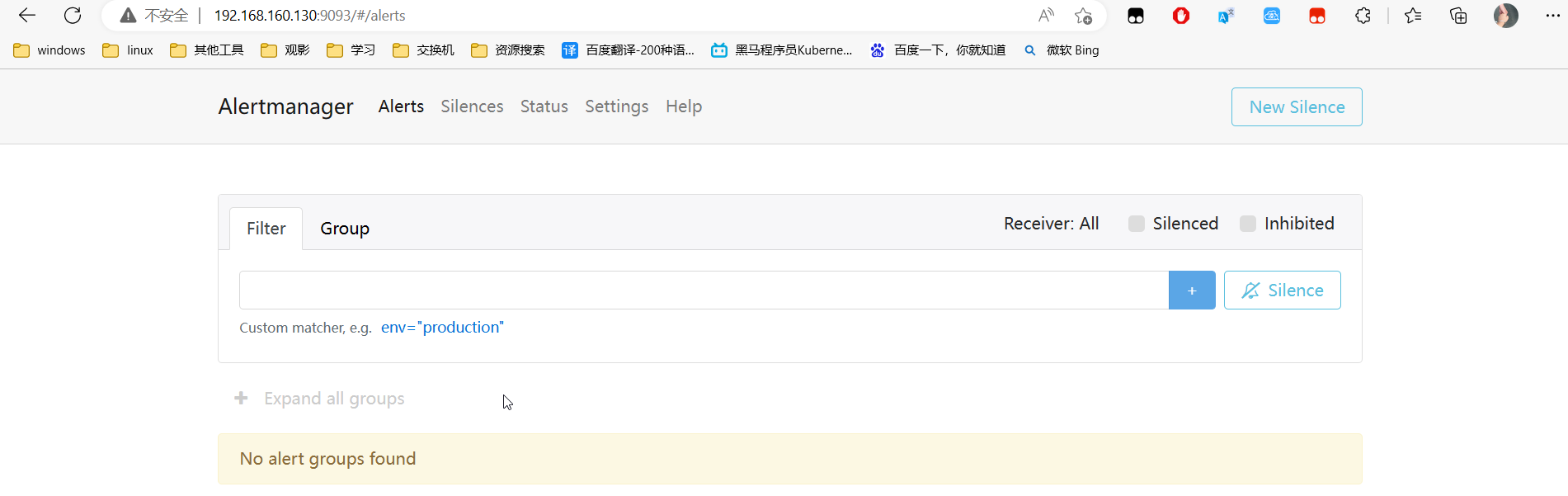1568x496 pixels.
Task: Open the blue translate extension icon
Action: [x=1227, y=16]
